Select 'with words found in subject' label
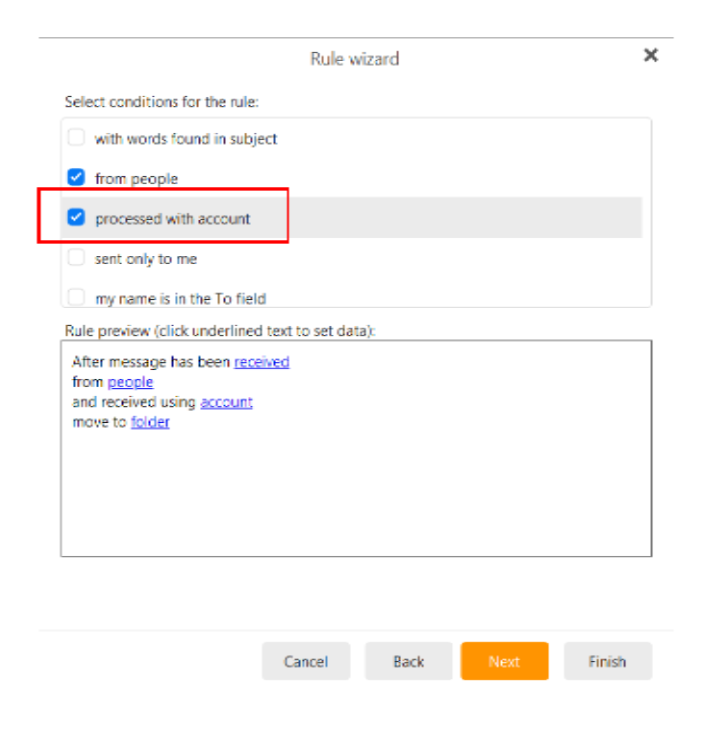 pos(186,139)
